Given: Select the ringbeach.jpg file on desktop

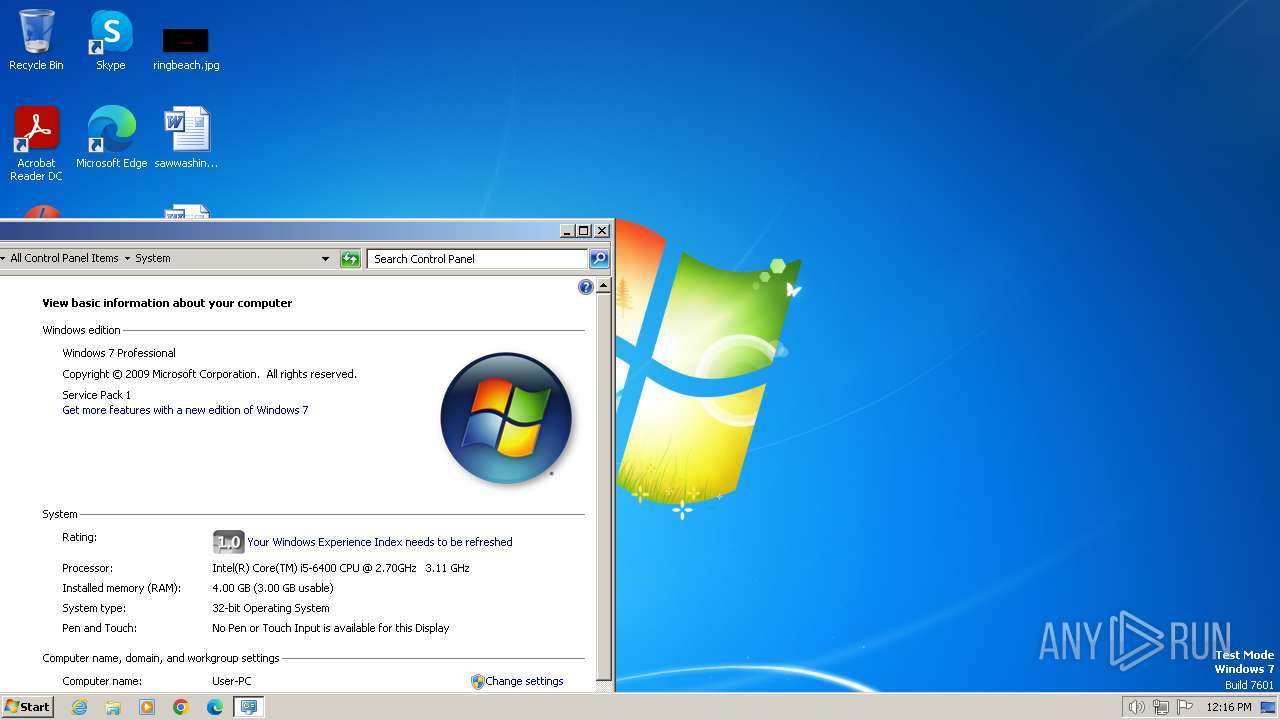Looking at the screenshot, I should coord(186,48).
